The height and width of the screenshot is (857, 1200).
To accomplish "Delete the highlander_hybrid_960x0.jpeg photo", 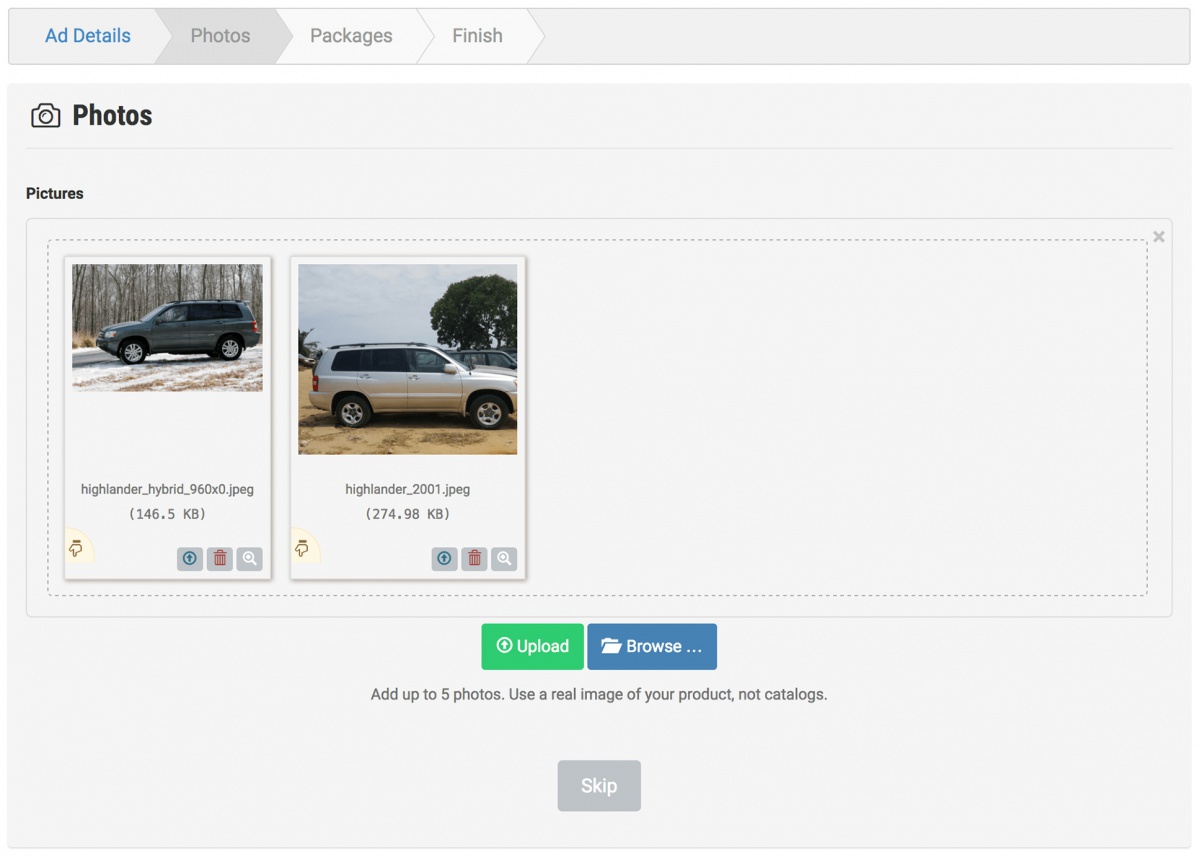I will pyautogui.click(x=220, y=559).
